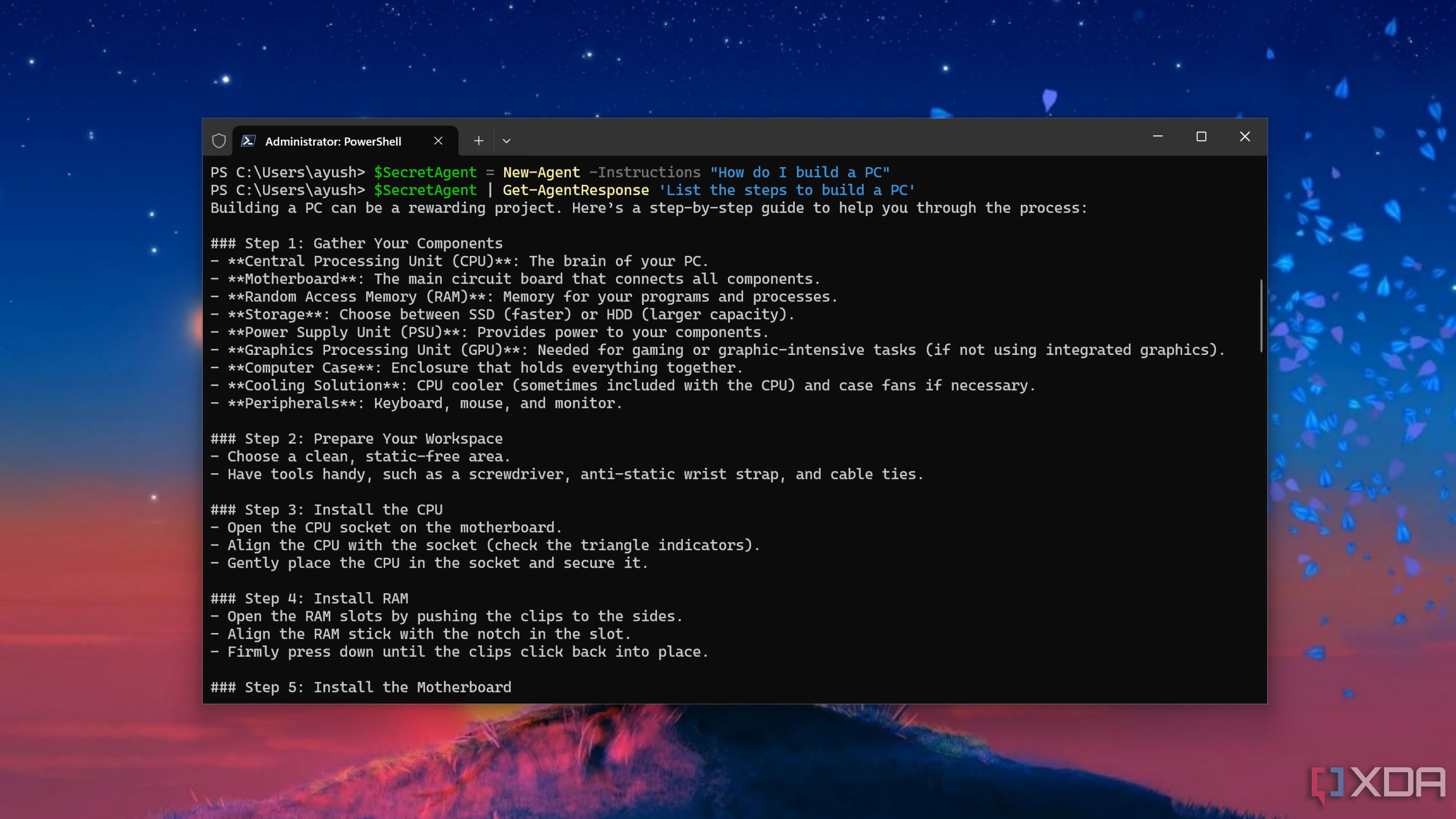Click the "**Cooling Solution**" bullet line
Screen dimensions: 1456x819
[623, 386]
